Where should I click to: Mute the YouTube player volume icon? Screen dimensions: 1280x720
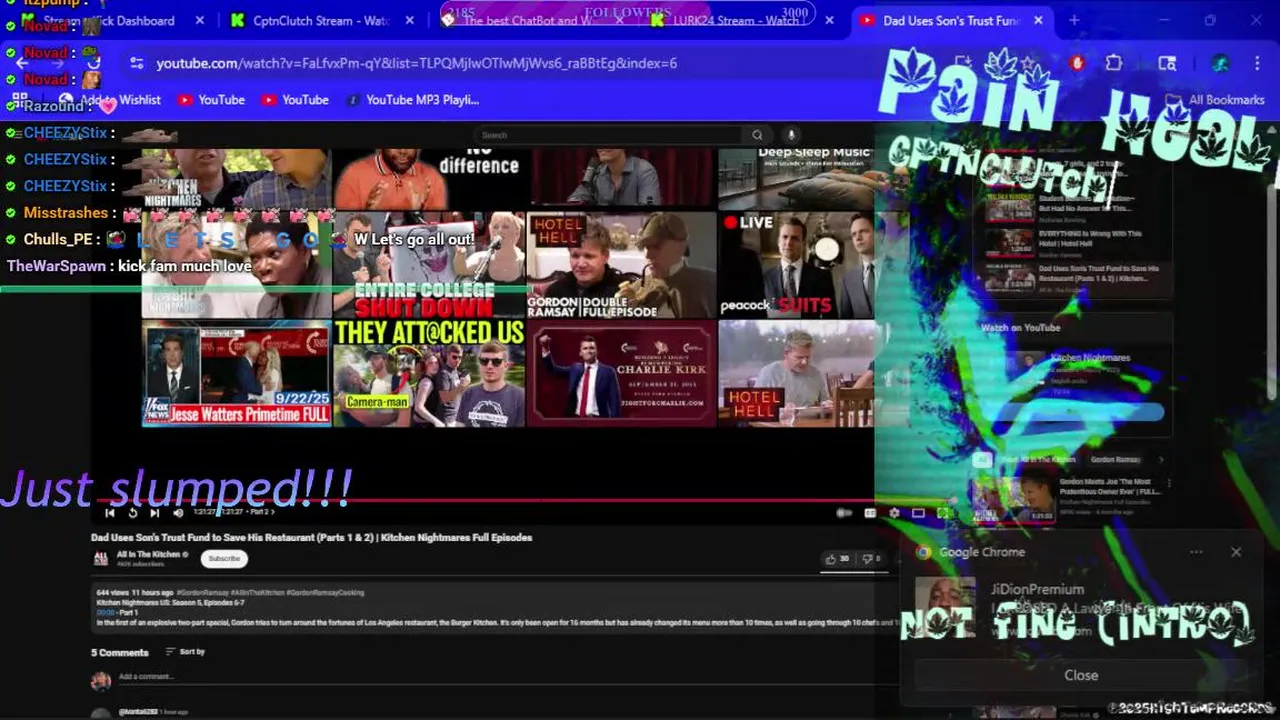point(178,513)
